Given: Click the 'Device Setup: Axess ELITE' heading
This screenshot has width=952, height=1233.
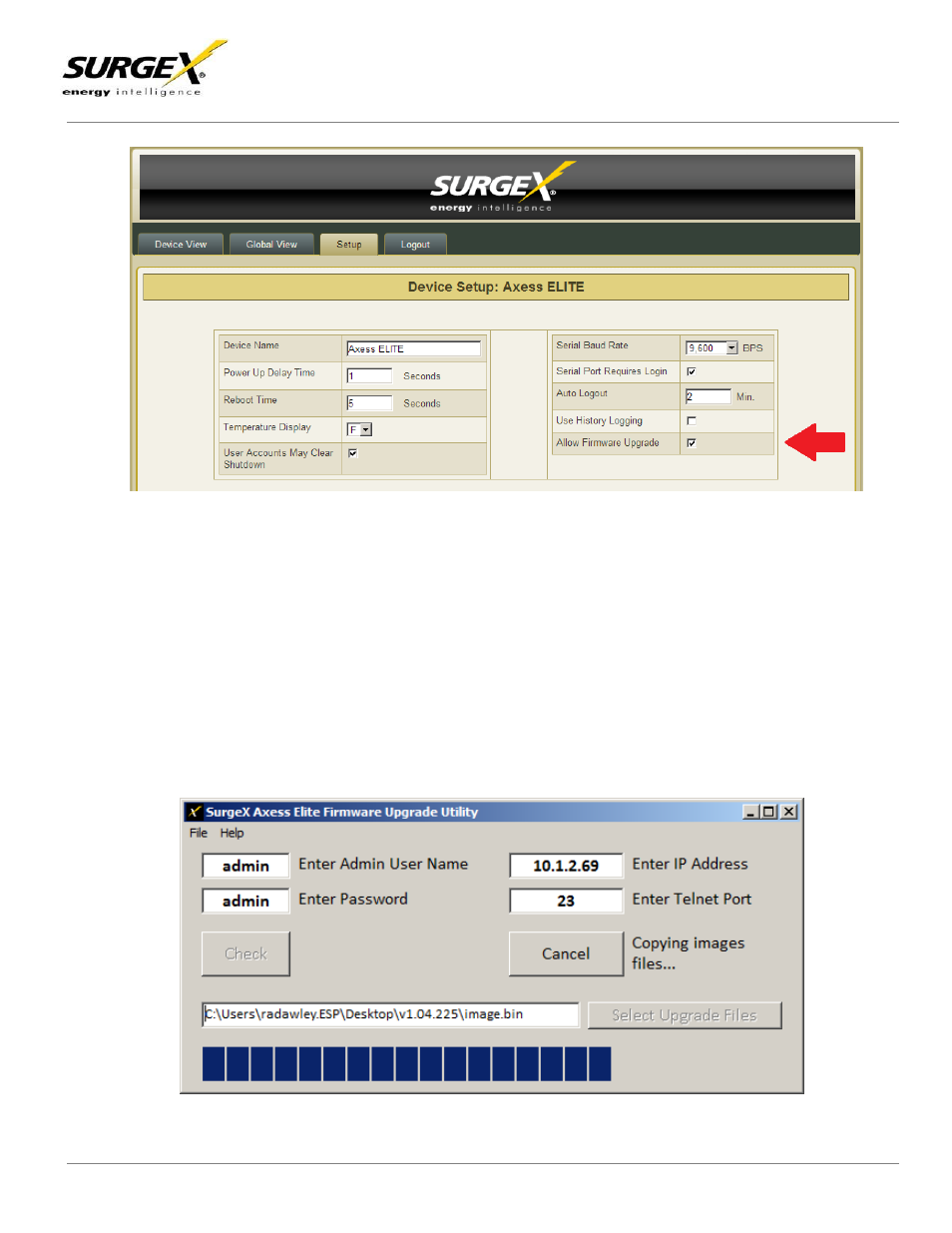Looking at the screenshot, I should point(496,287).
